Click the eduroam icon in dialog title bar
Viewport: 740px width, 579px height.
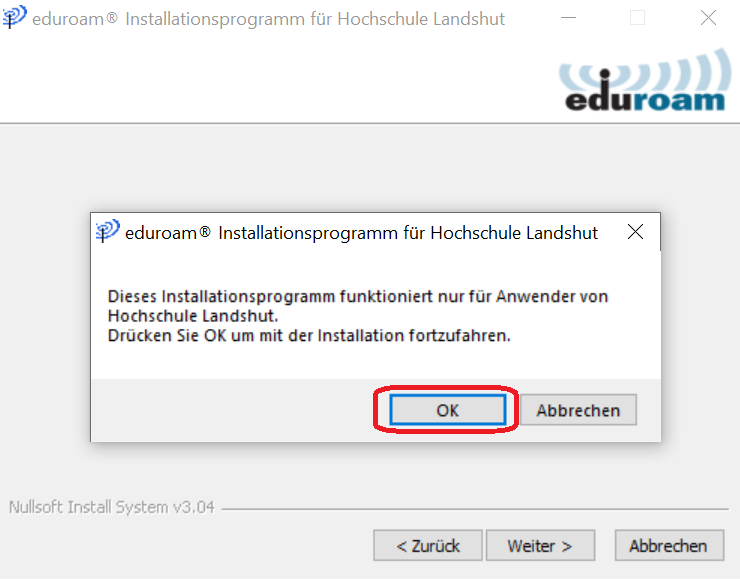pyautogui.click(x=108, y=231)
